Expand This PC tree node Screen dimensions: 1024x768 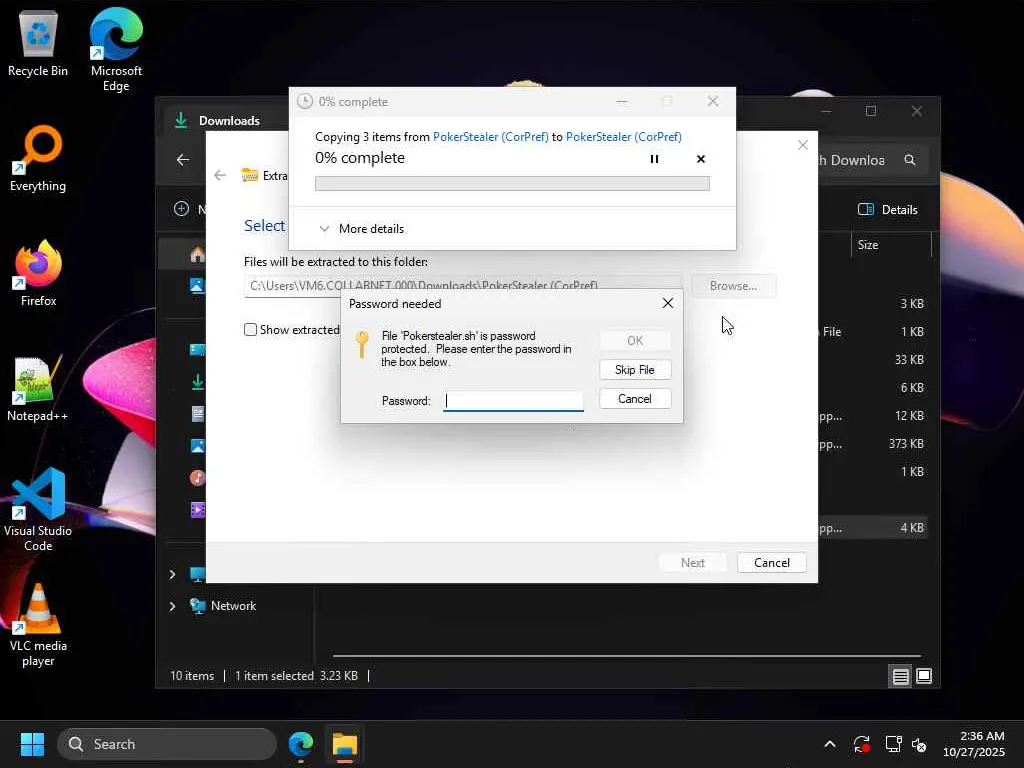(x=172, y=575)
